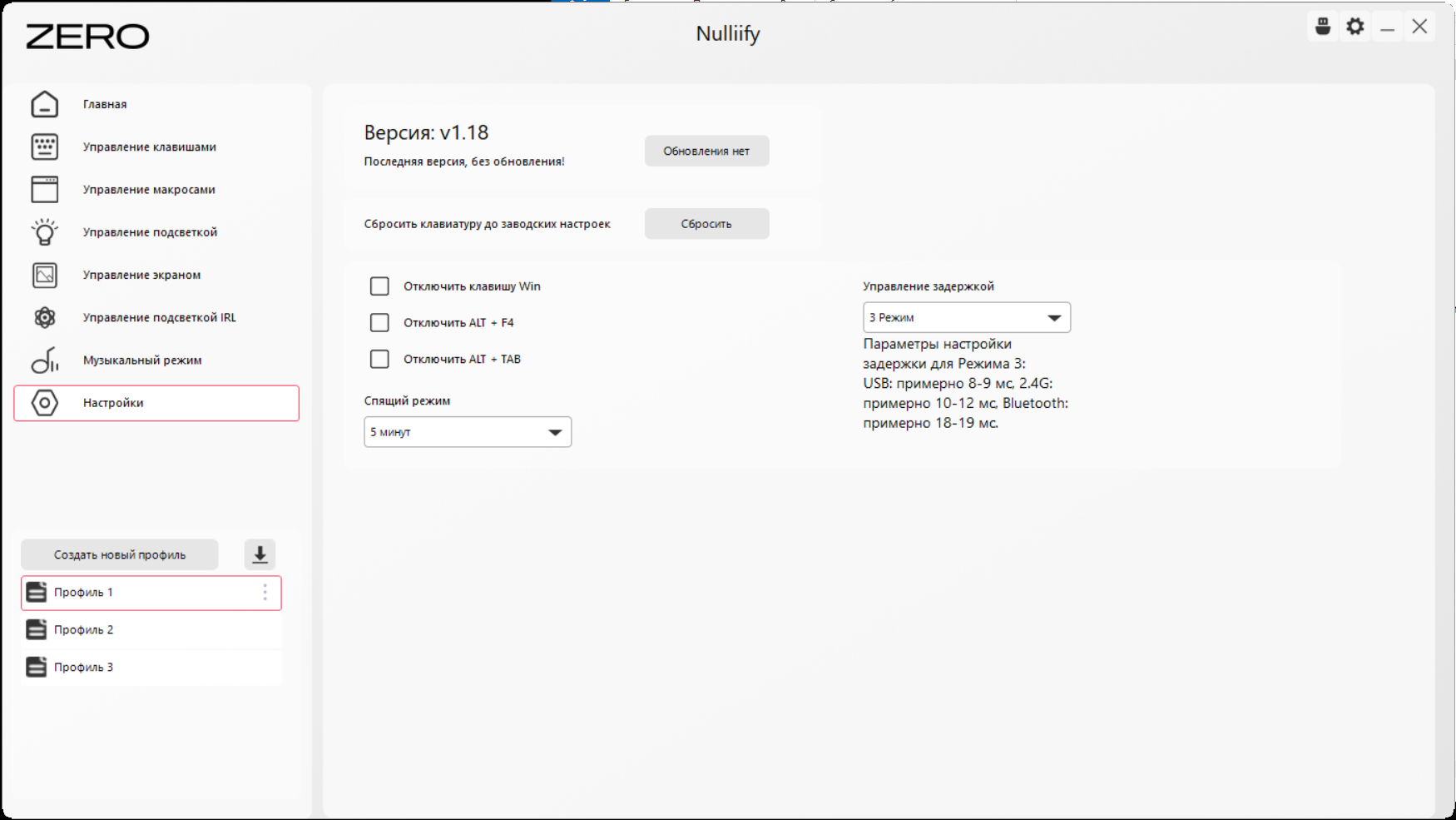Viewport: 1456px width, 820px height.
Task: Click the mouse device icon in title bar
Action: (1323, 27)
